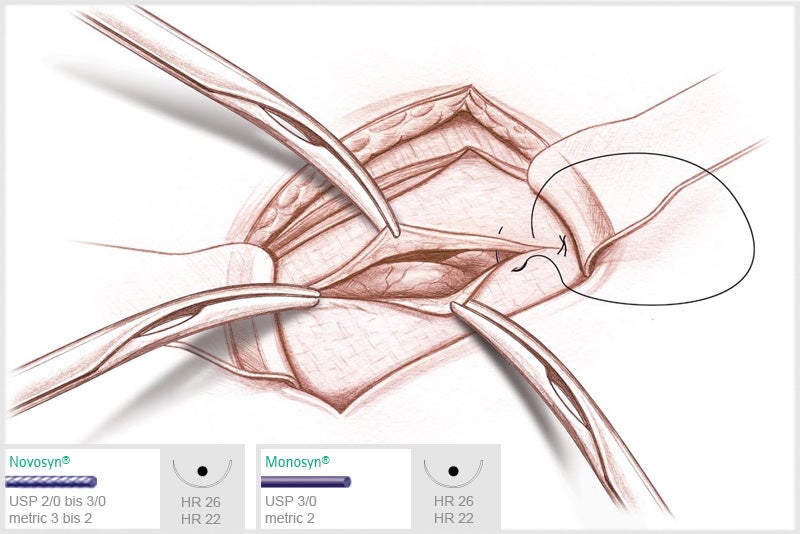This screenshot has height=534, width=800.
Task: Click 'HR 22' in the Monosyn needle box
Action: click(x=454, y=518)
